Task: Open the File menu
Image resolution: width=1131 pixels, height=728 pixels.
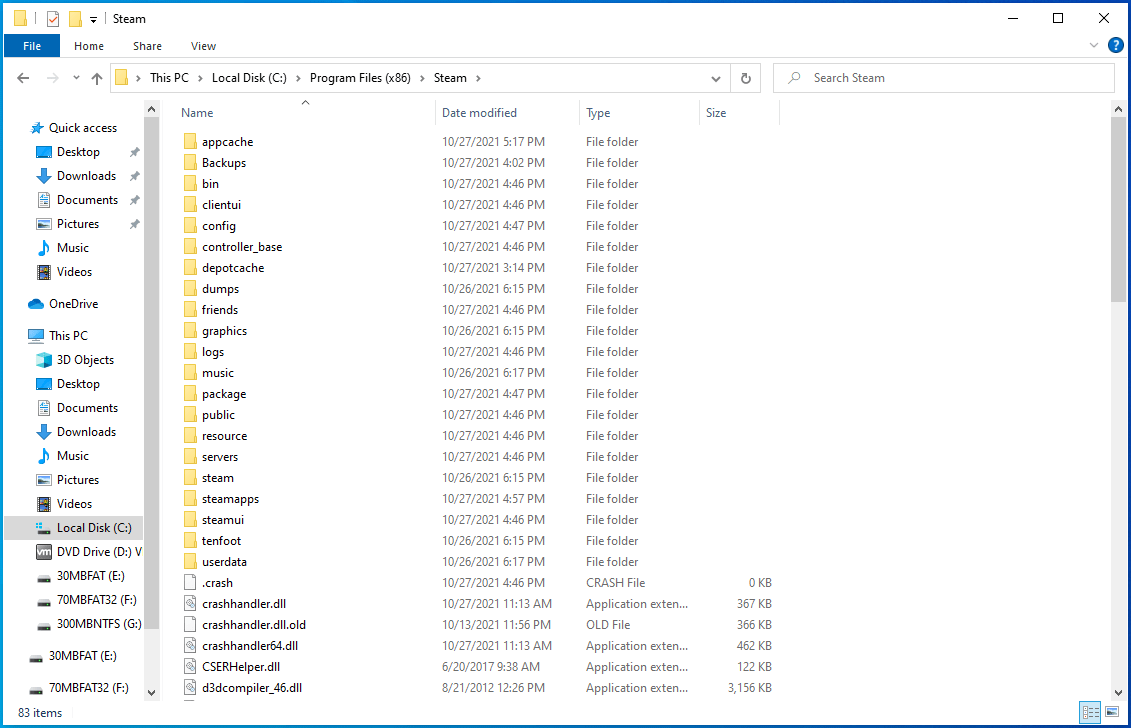Action: pos(32,46)
